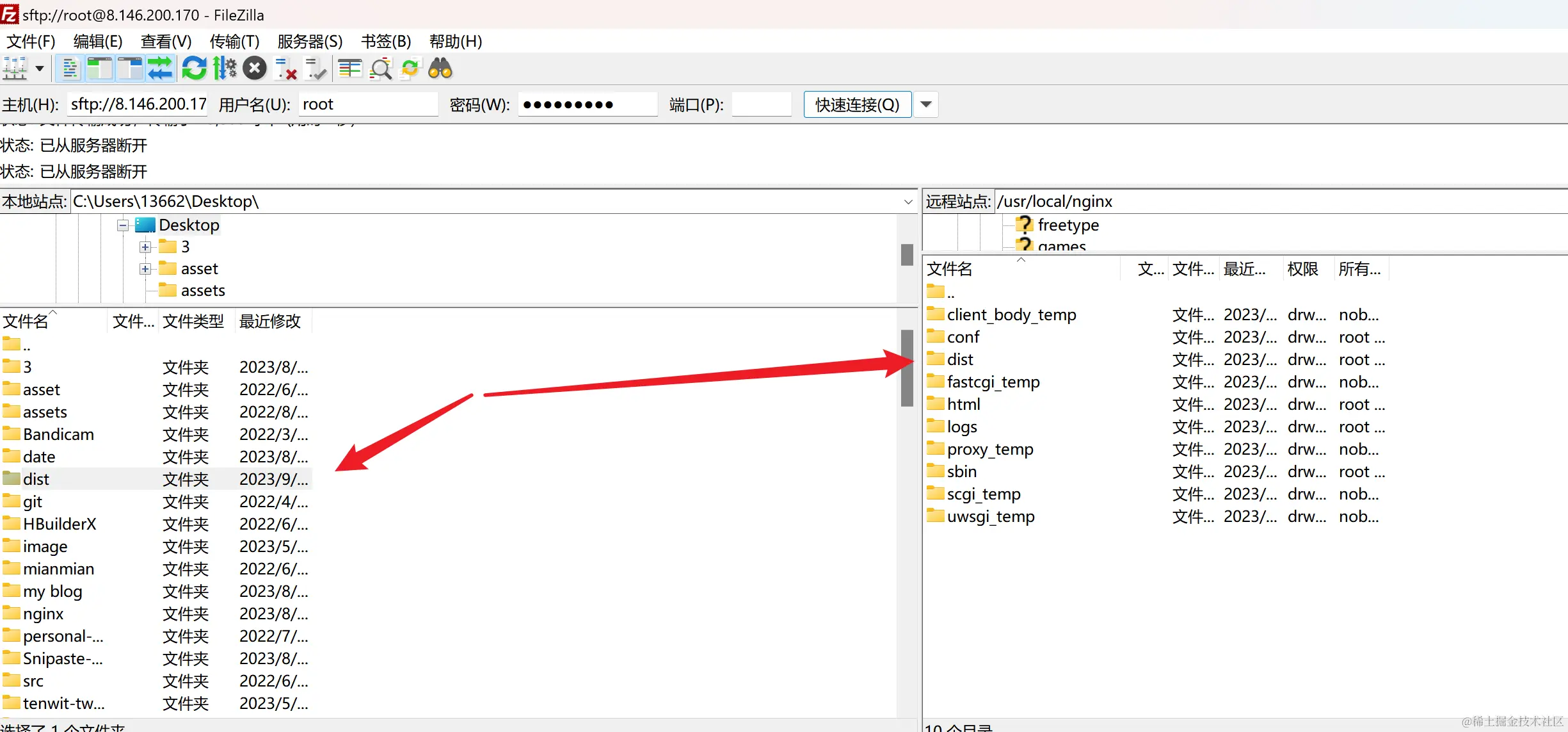Image resolution: width=1568 pixels, height=732 pixels.
Task: Open the directory listing filters dialog
Action: coord(350,69)
